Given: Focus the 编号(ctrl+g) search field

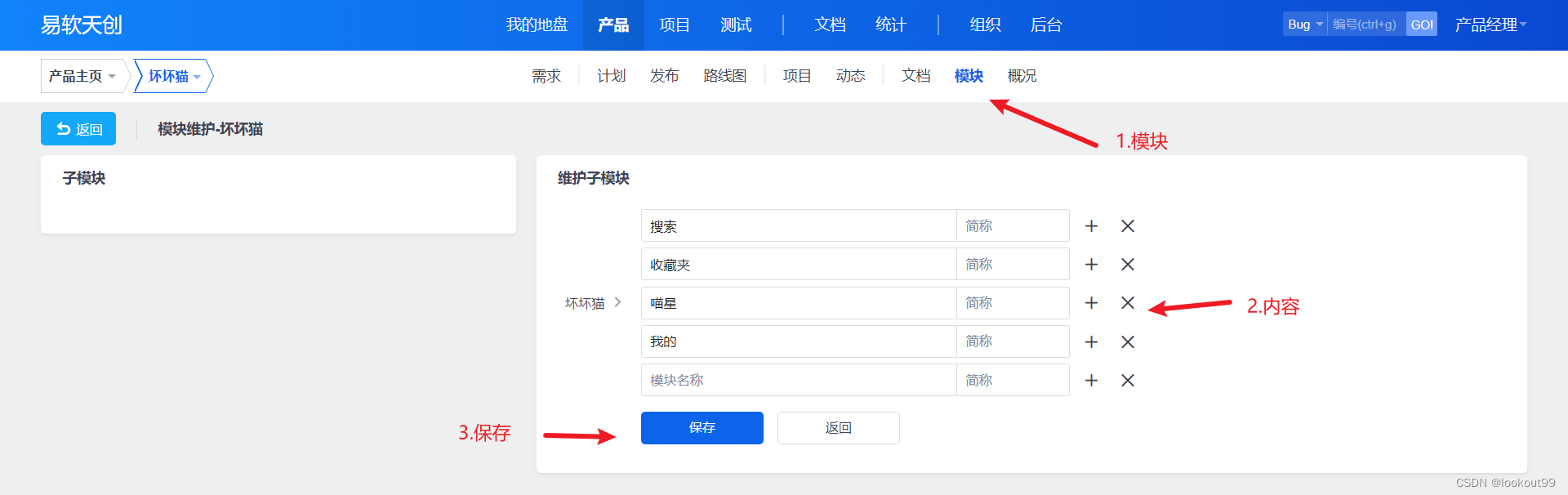Looking at the screenshot, I should (1366, 25).
